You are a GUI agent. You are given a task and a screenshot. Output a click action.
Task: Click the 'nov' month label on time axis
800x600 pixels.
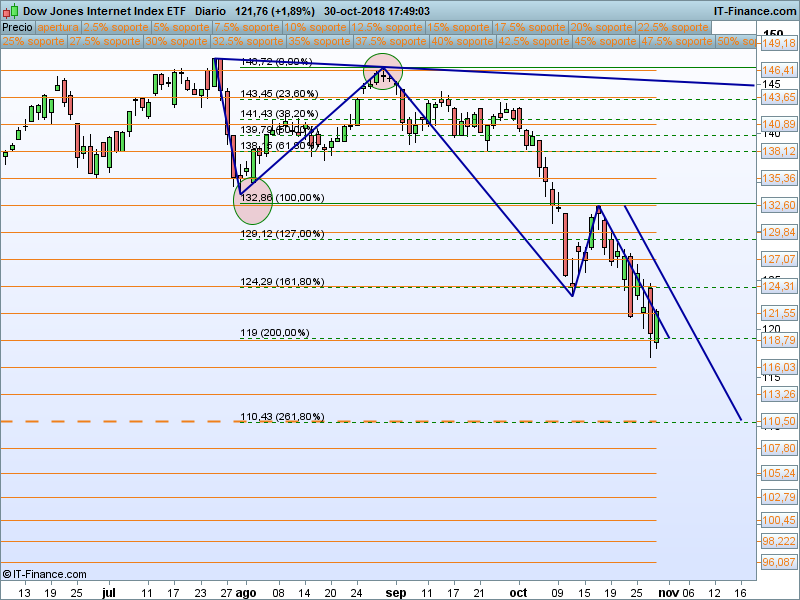coord(668,593)
